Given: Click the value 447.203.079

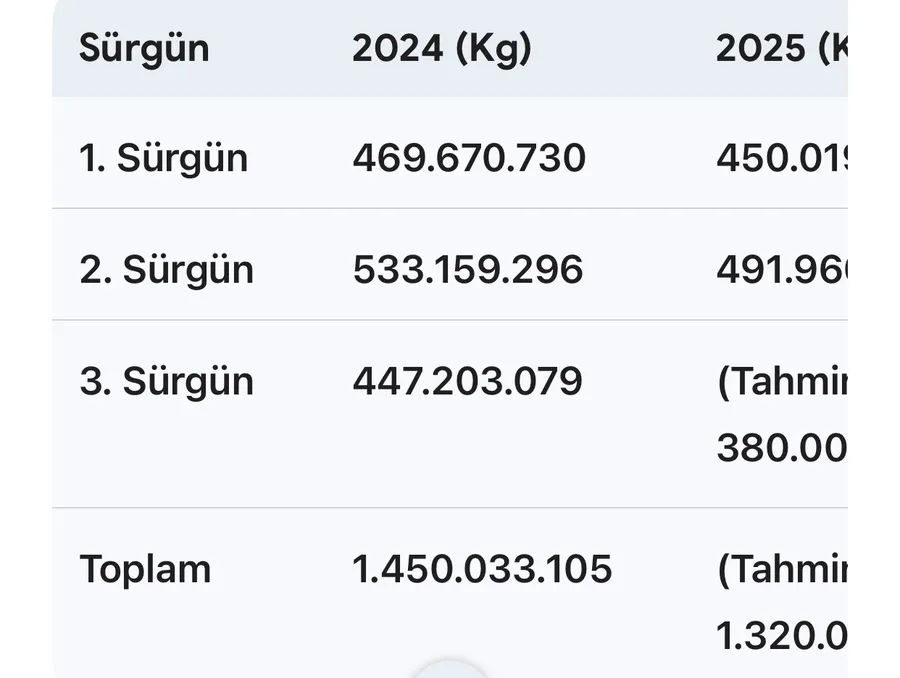Looking at the screenshot, I should coord(467,382).
